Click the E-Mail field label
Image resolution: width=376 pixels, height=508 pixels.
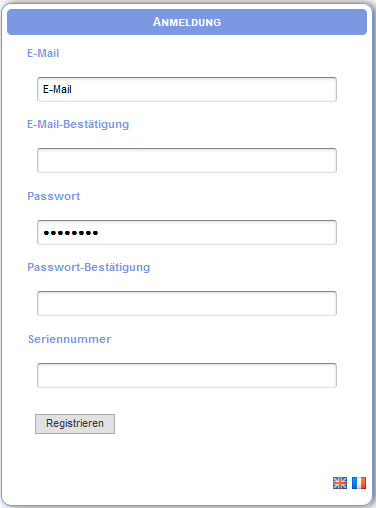pyautogui.click(x=43, y=53)
